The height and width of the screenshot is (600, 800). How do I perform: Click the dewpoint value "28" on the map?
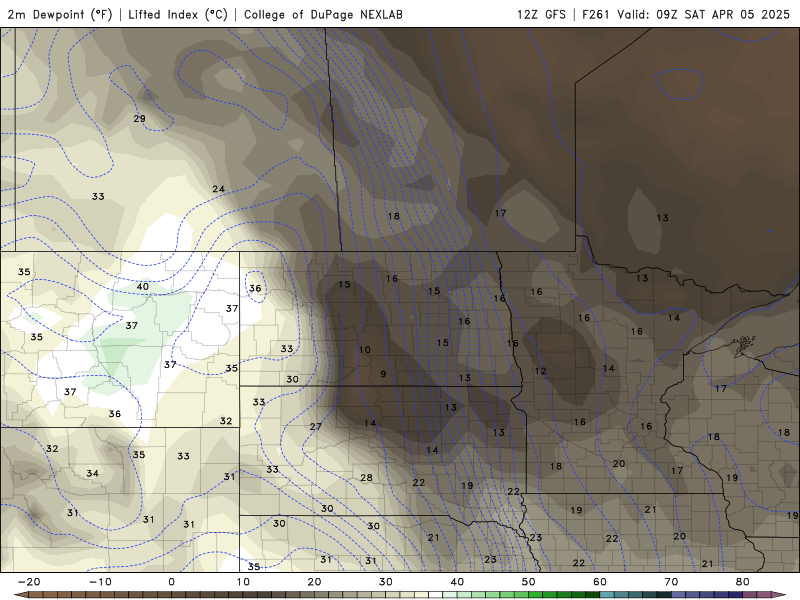[366, 478]
